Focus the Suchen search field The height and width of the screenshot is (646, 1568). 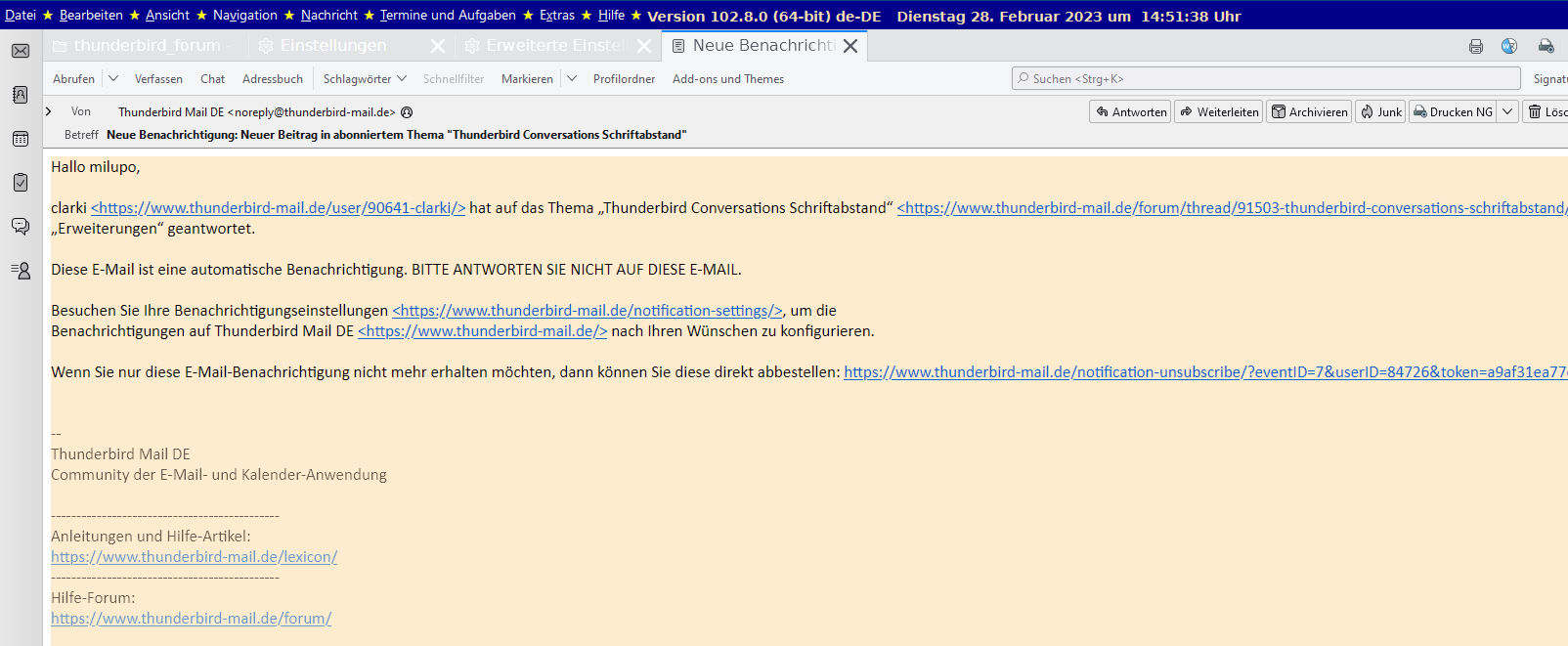(1266, 78)
